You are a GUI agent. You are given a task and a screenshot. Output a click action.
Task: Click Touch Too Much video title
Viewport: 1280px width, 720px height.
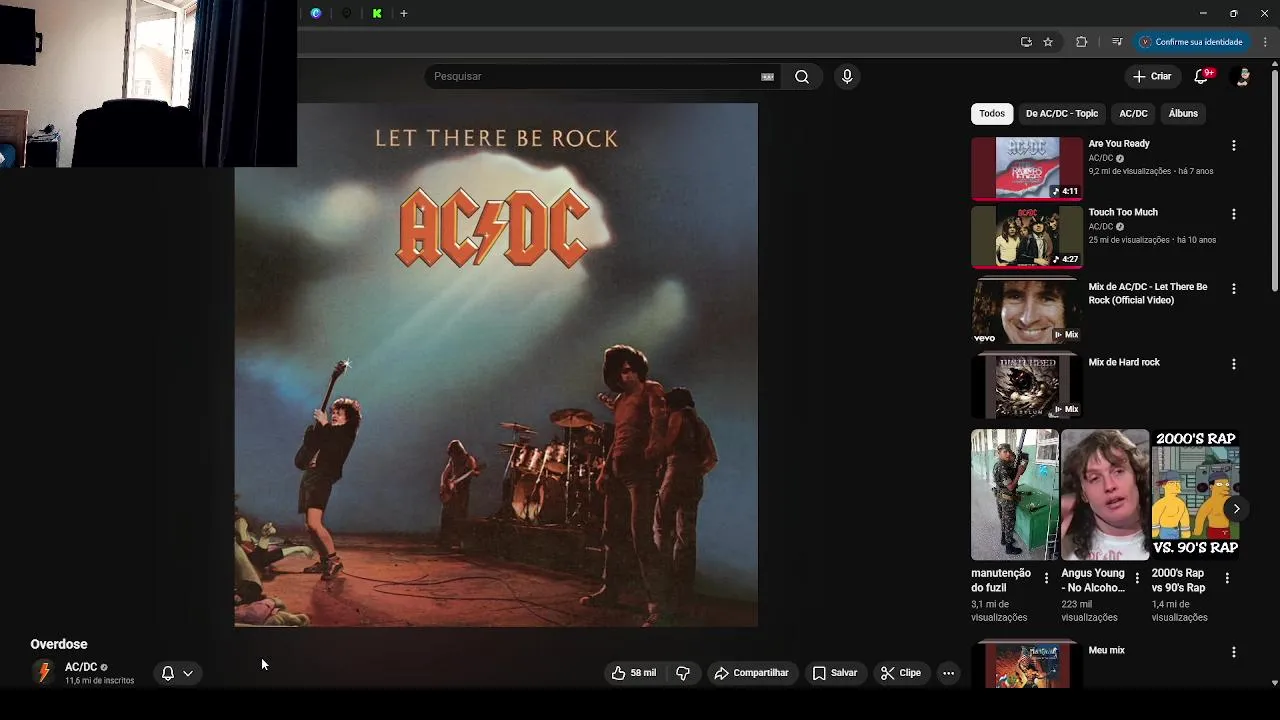[1123, 212]
